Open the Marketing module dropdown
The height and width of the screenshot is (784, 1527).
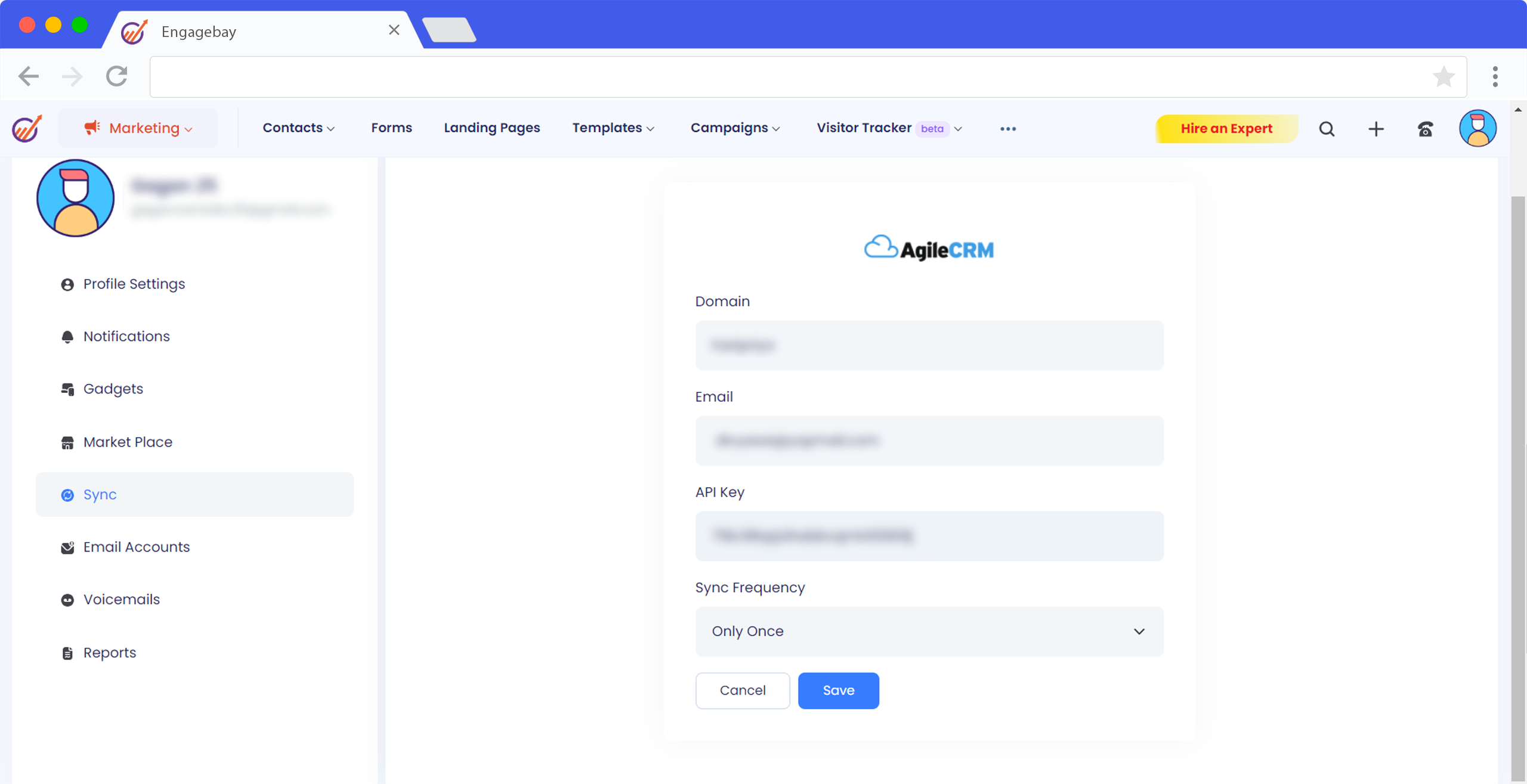pos(138,128)
